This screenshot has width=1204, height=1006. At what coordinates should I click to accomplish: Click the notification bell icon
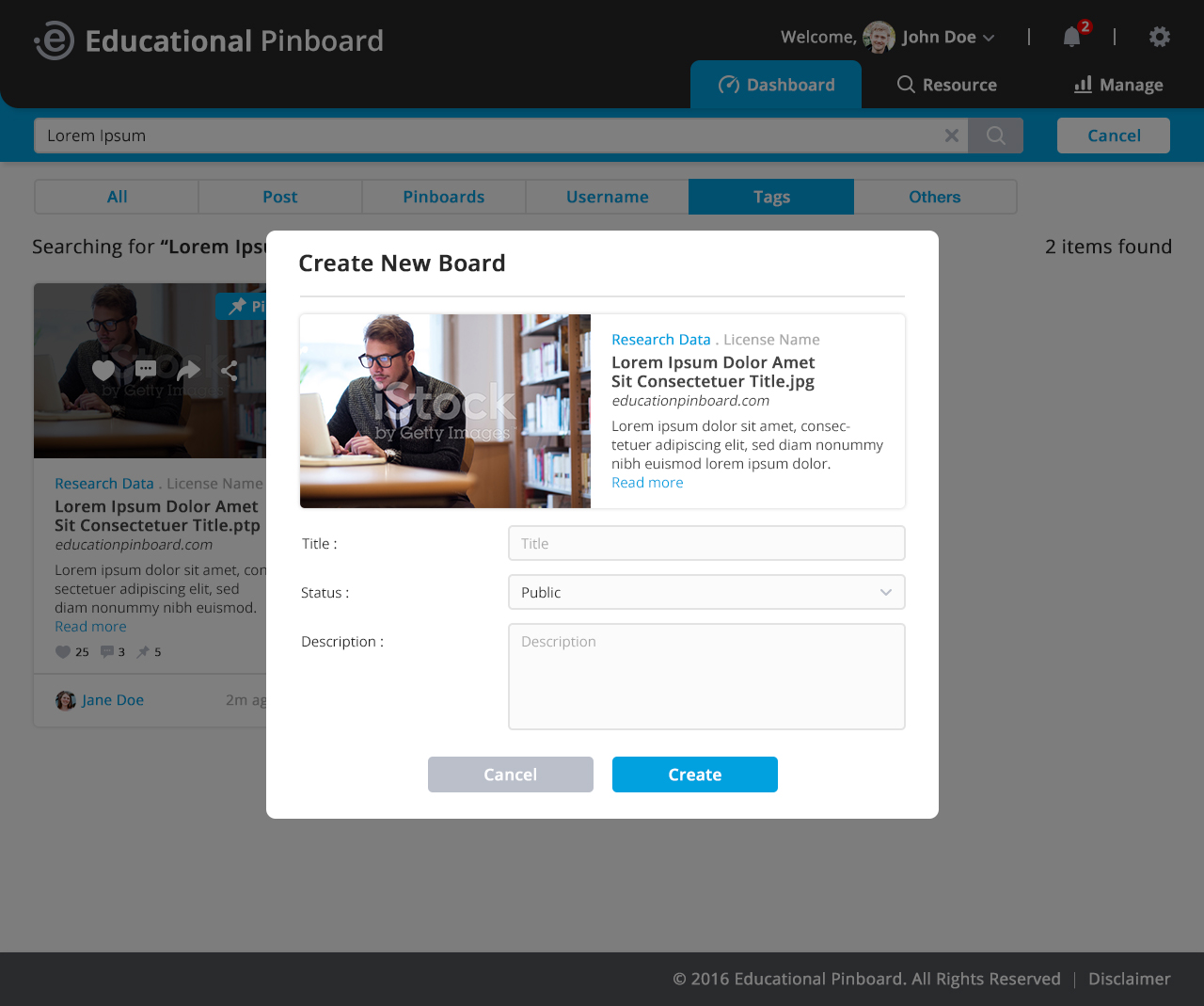[x=1071, y=37]
